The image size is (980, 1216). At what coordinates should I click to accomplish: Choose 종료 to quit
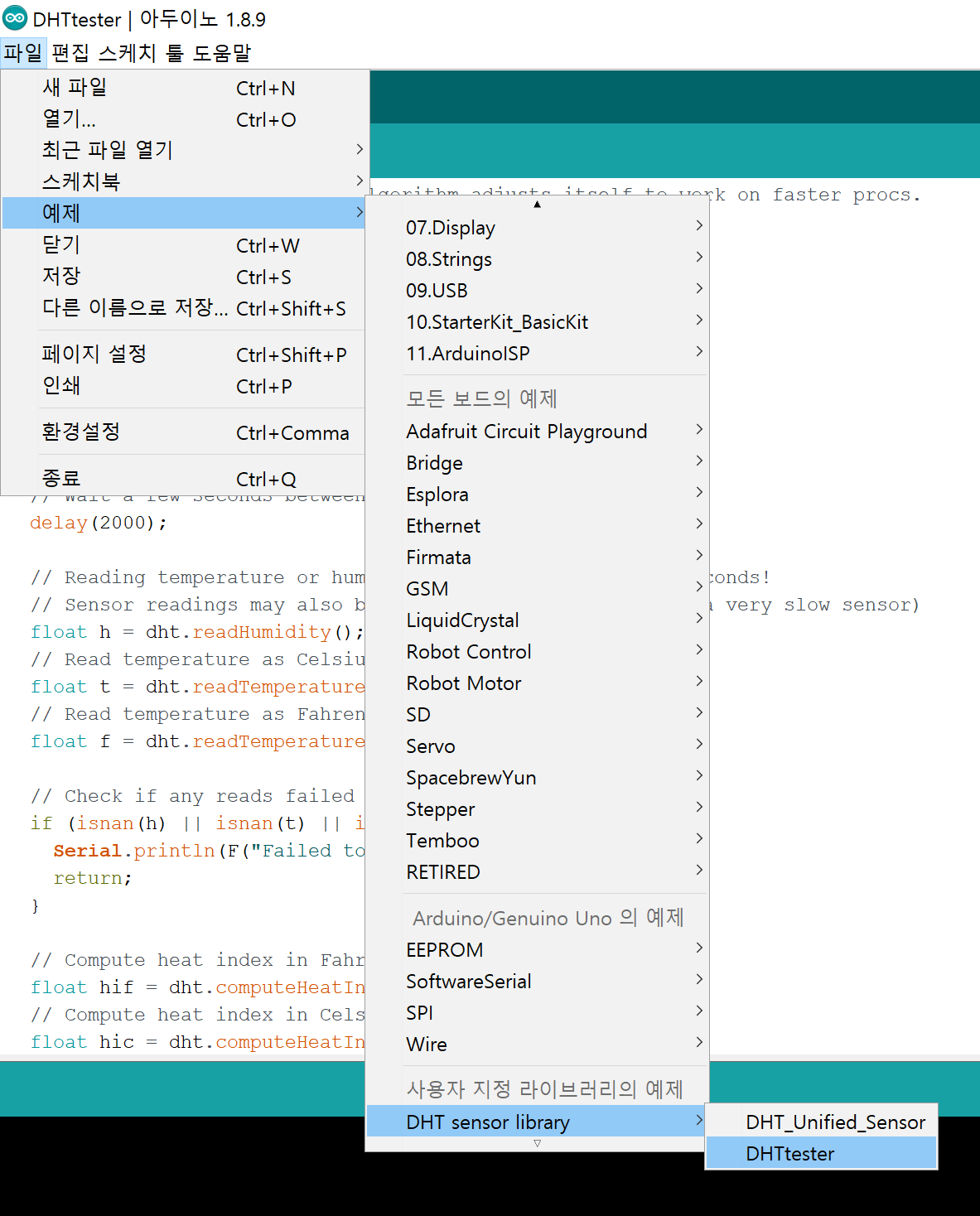[184, 479]
